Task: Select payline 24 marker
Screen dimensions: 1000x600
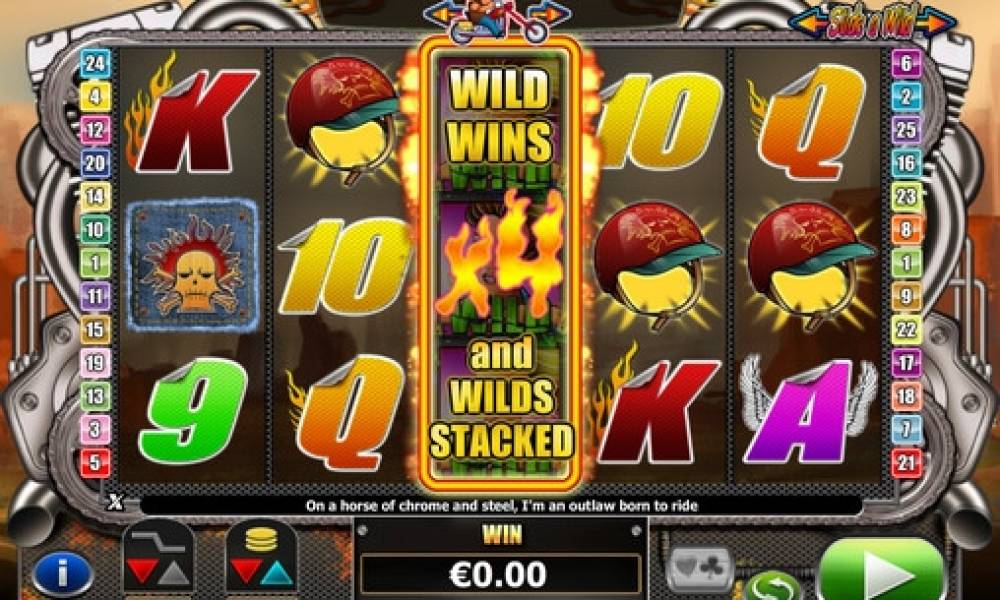Action: click(95, 63)
